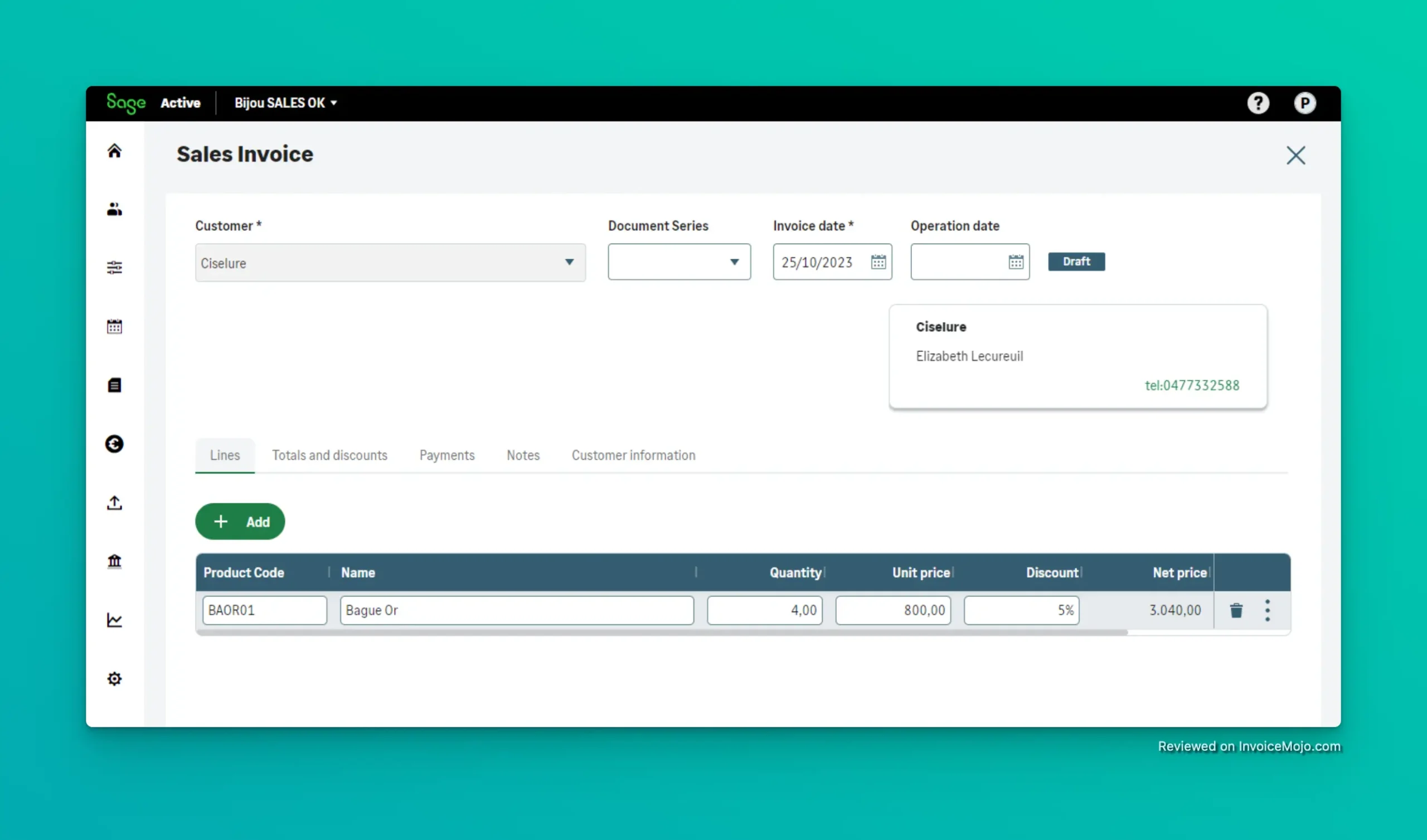Open the Home dashboard from the sidebar

pos(114,150)
